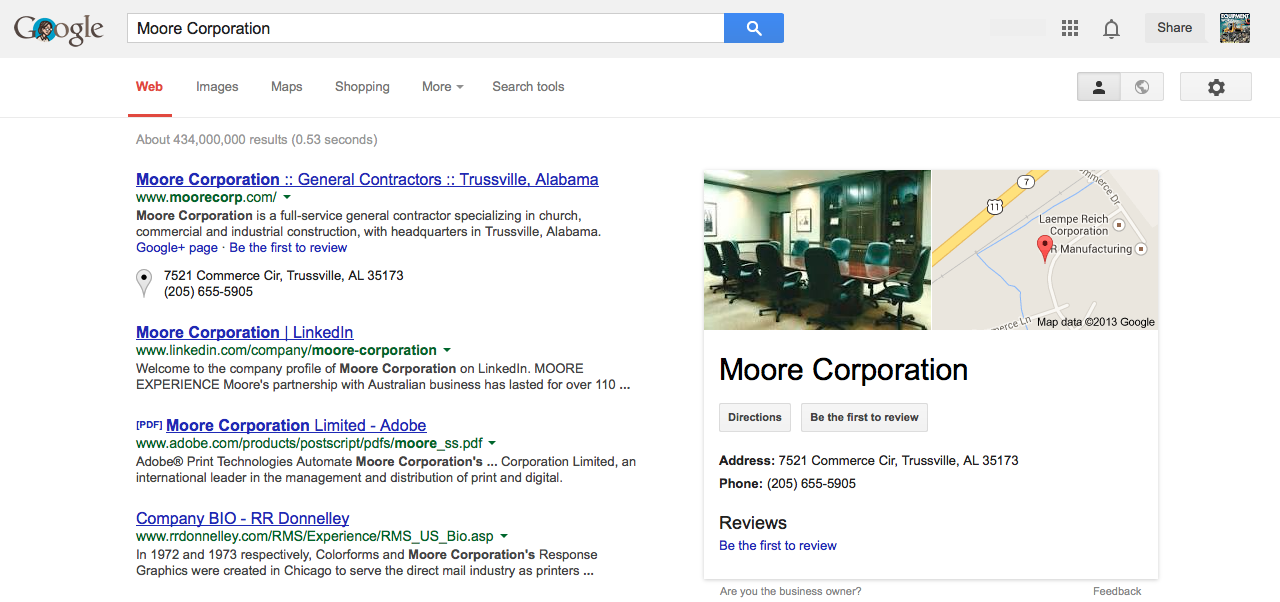Open the dropdown arrow beside the LinkedIn URL

(x=447, y=351)
